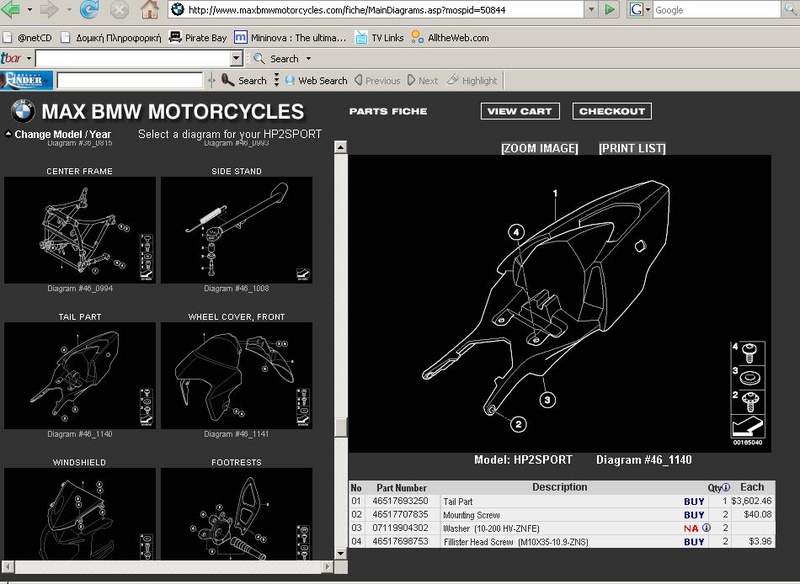
Task: Click the Previous find button
Action: point(377,81)
